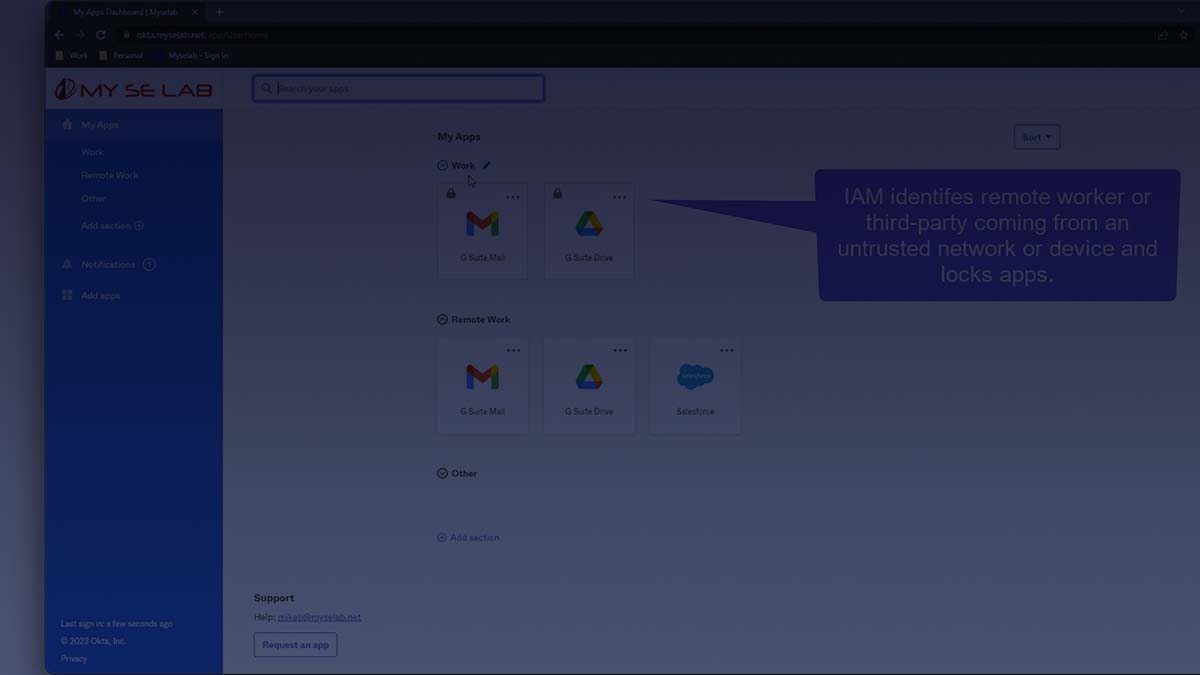Select Work in sidebar

[92, 152]
